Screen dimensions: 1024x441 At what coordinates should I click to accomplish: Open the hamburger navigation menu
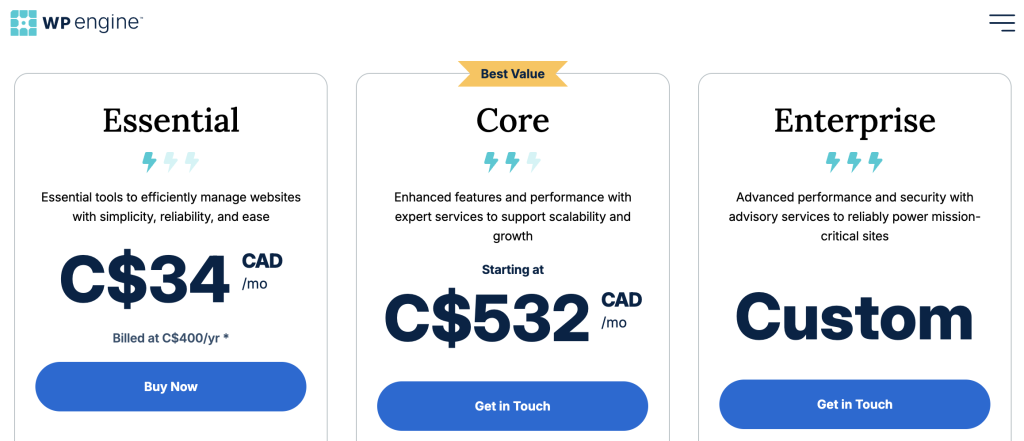[x=1001, y=22]
